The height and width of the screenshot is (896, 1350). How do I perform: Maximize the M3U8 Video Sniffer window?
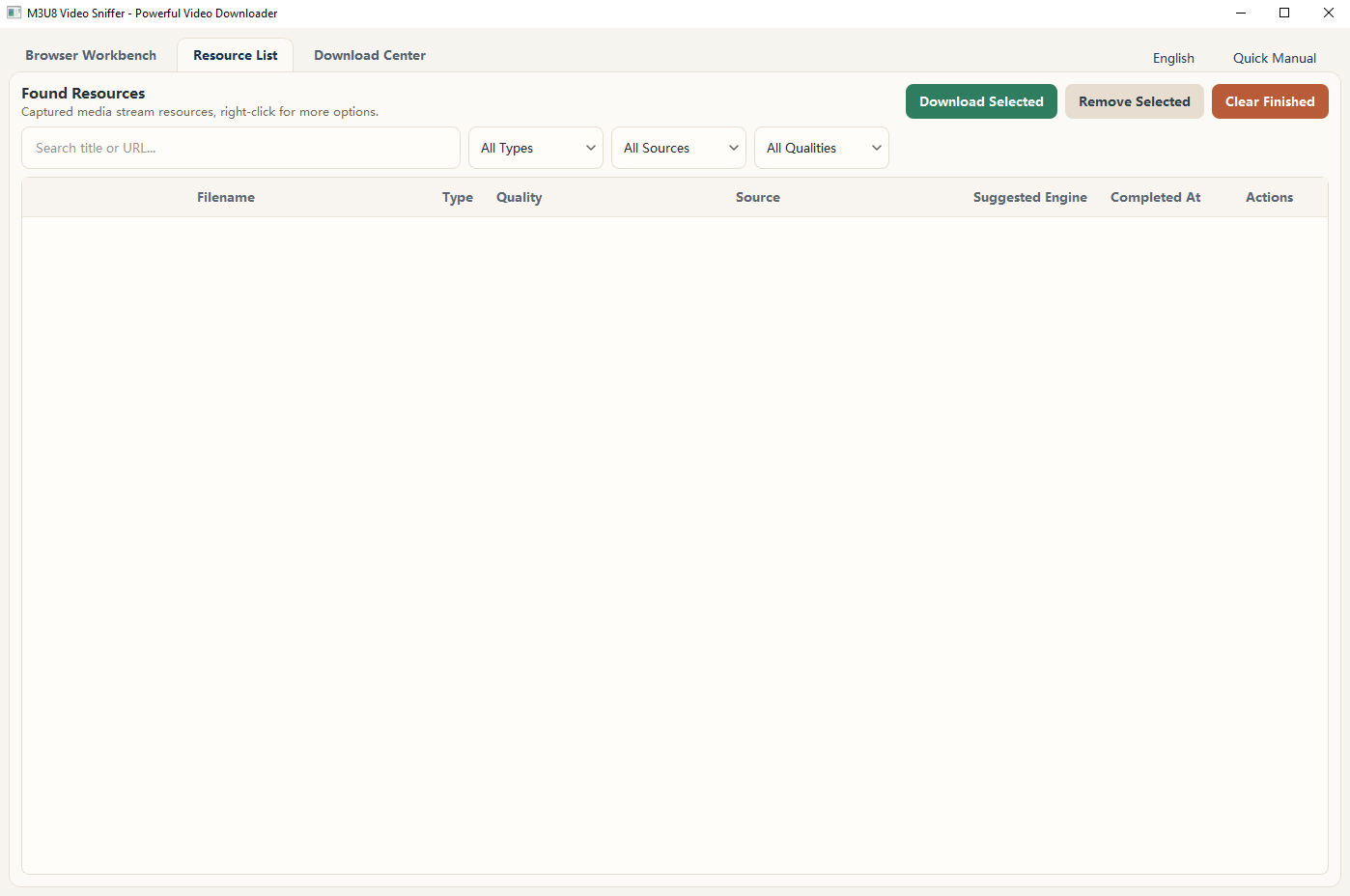[x=1284, y=13]
